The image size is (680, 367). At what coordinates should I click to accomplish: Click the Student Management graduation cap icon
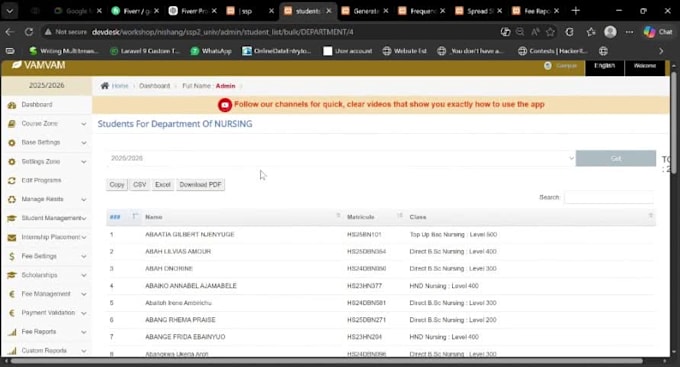click(12, 218)
